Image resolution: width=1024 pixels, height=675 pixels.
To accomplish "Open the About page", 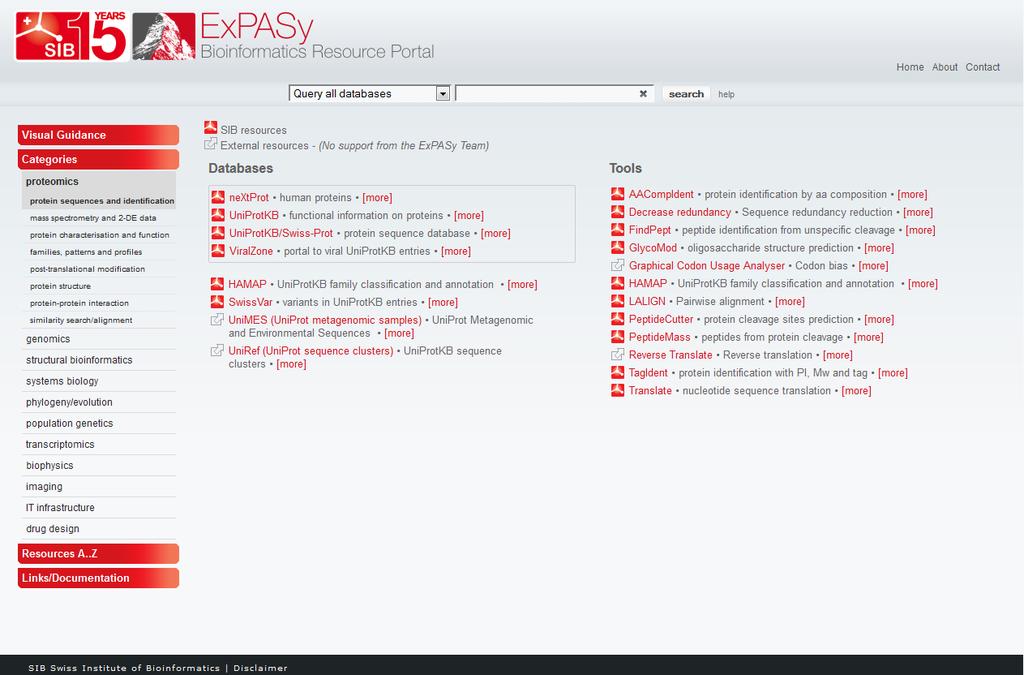I will (x=944, y=67).
